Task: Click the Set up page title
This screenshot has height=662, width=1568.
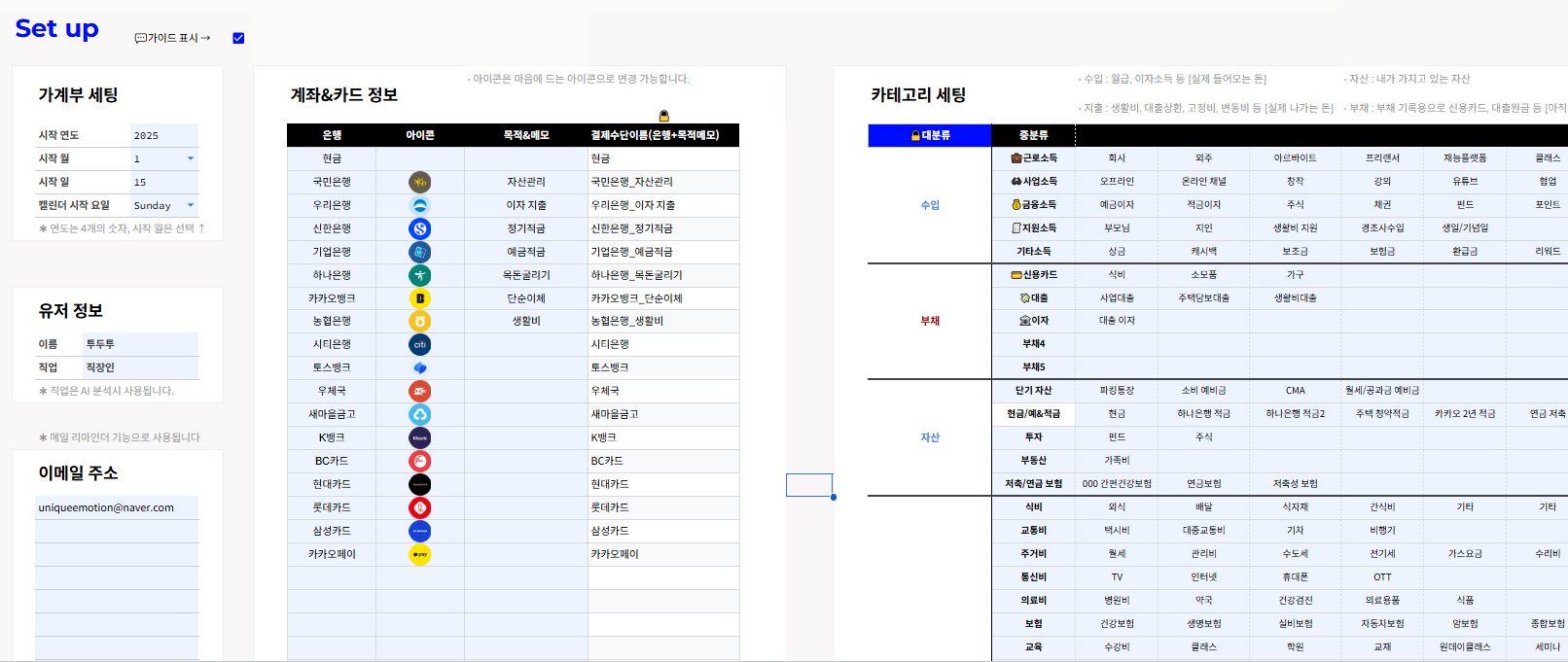Action: pyautogui.click(x=56, y=29)
